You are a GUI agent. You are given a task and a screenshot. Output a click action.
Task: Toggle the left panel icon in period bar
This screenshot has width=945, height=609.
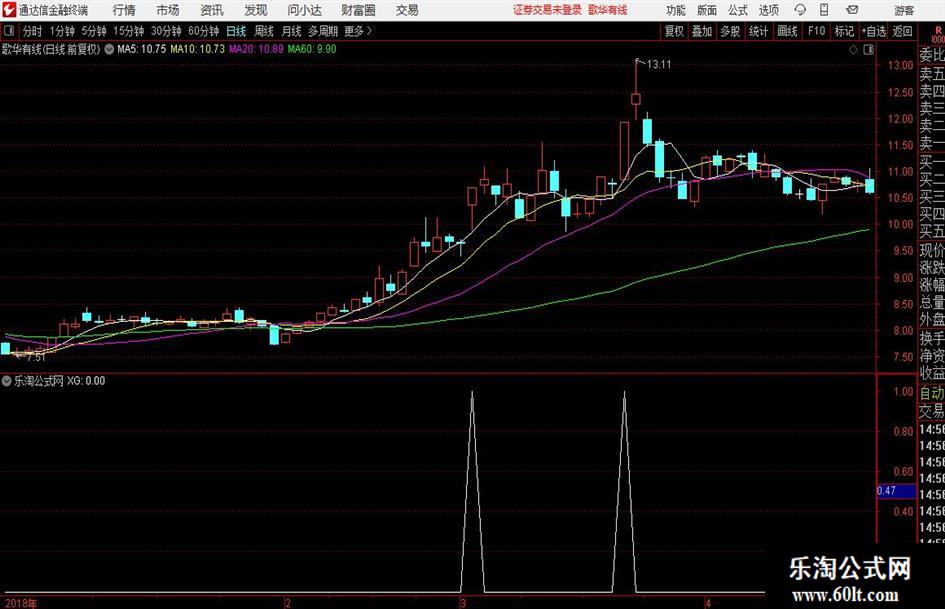click(x=8, y=31)
